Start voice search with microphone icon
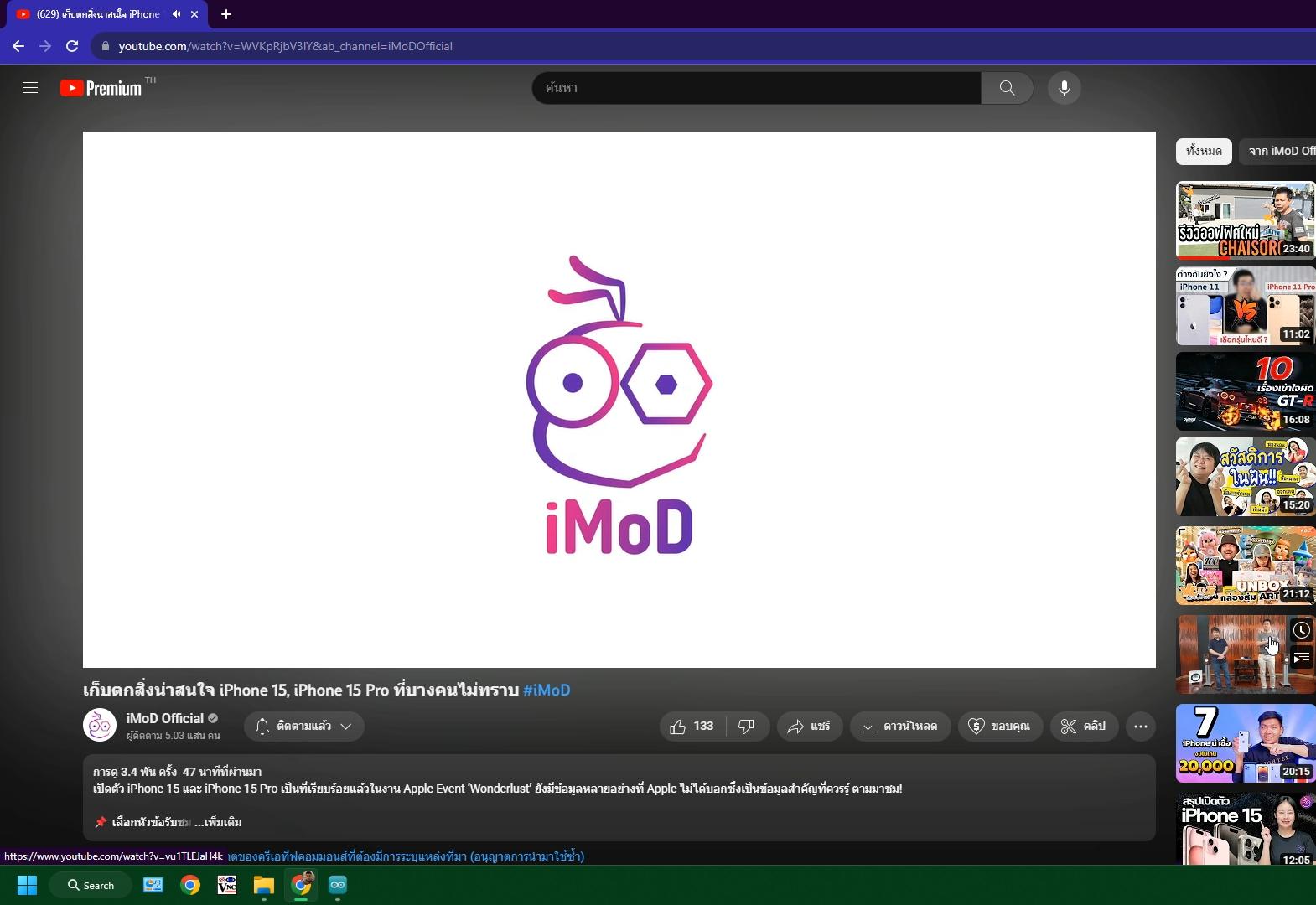The image size is (1316, 905). pyautogui.click(x=1064, y=88)
